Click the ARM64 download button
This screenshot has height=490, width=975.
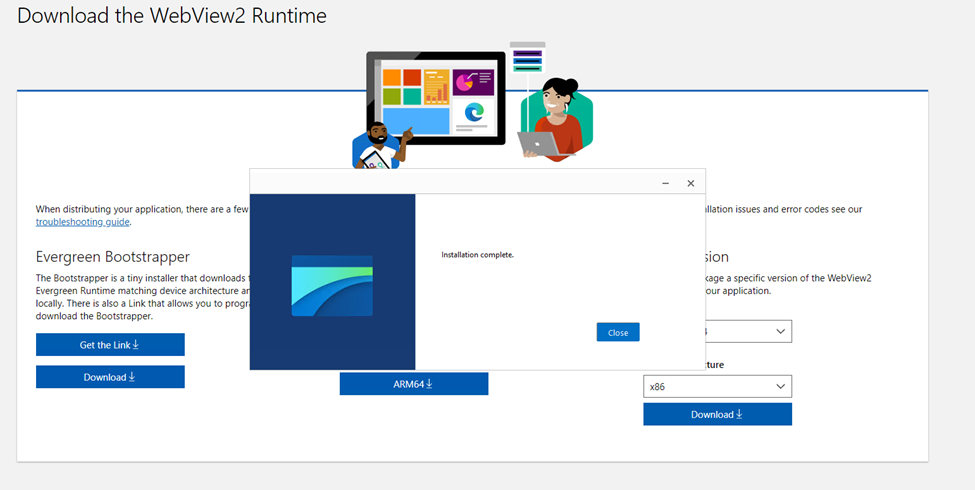click(413, 384)
